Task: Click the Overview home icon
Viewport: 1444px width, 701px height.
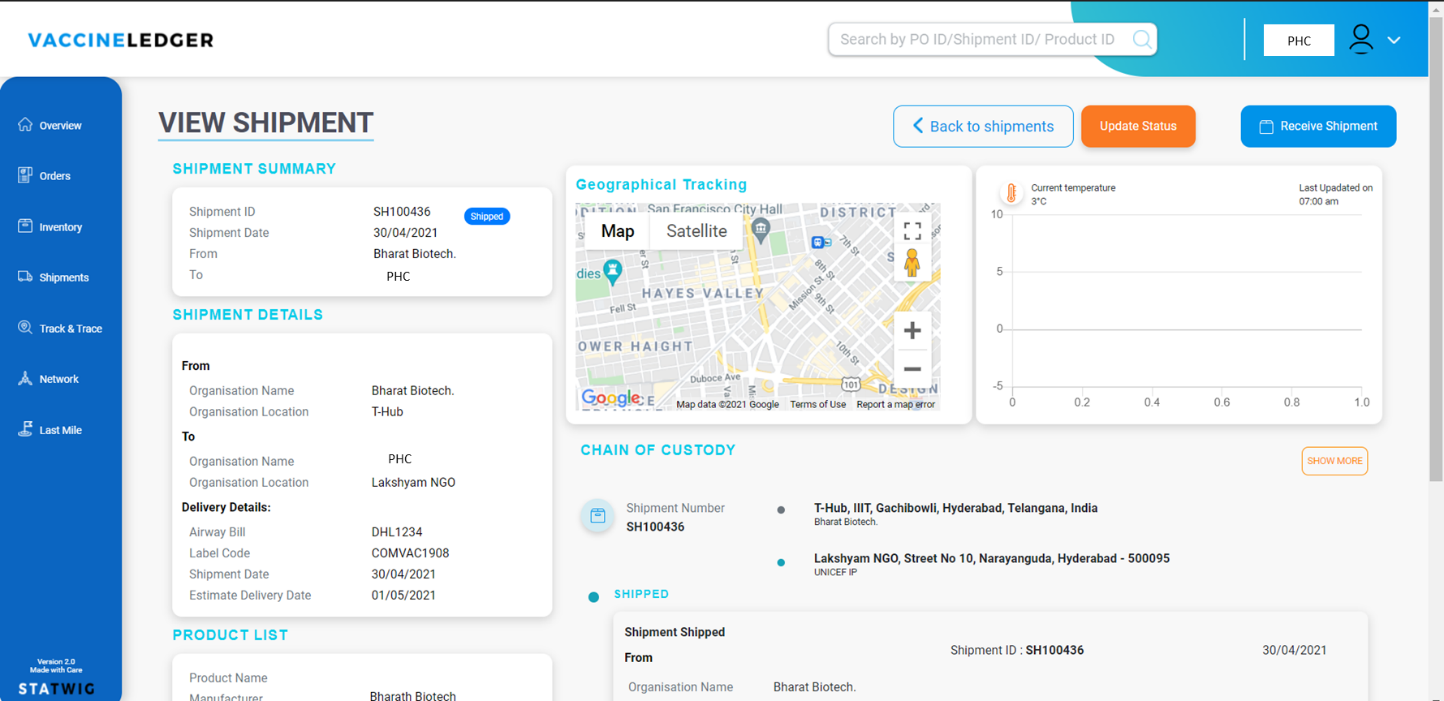Action: click(x=25, y=124)
